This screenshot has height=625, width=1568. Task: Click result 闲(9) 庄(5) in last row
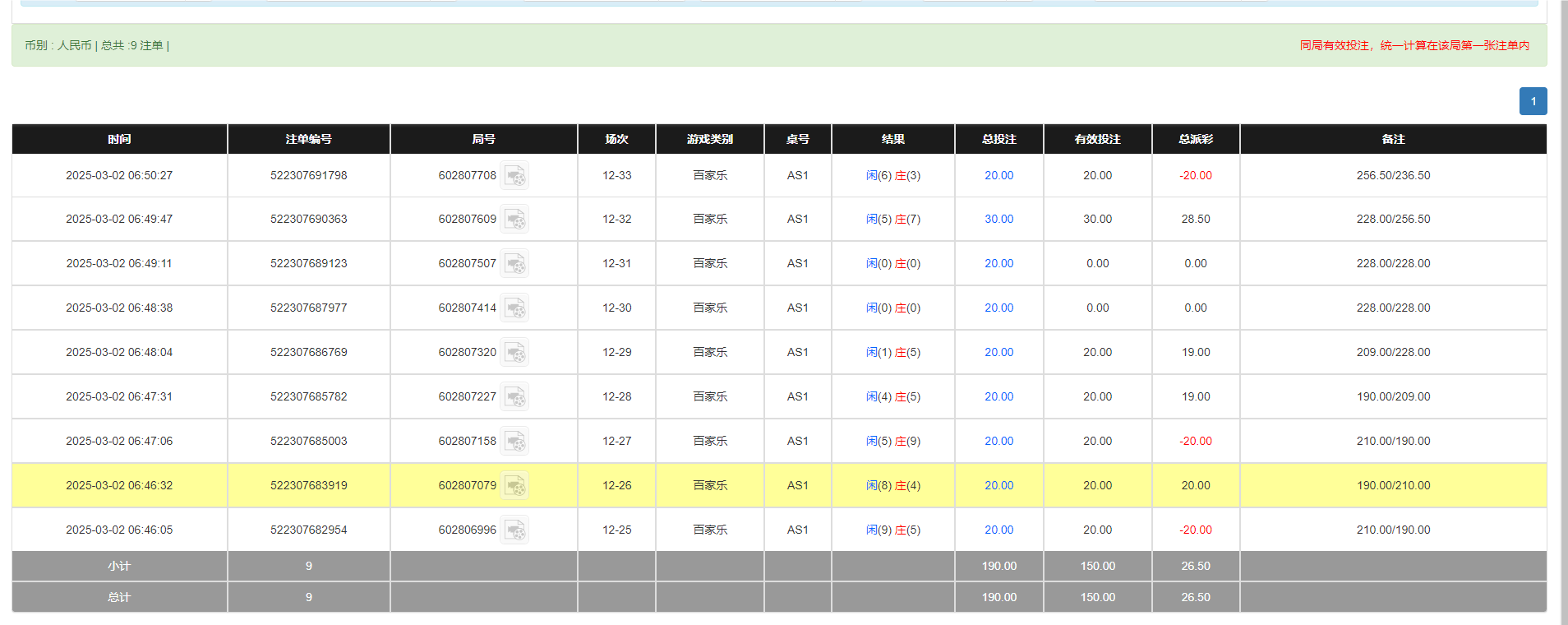click(x=892, y=530)
